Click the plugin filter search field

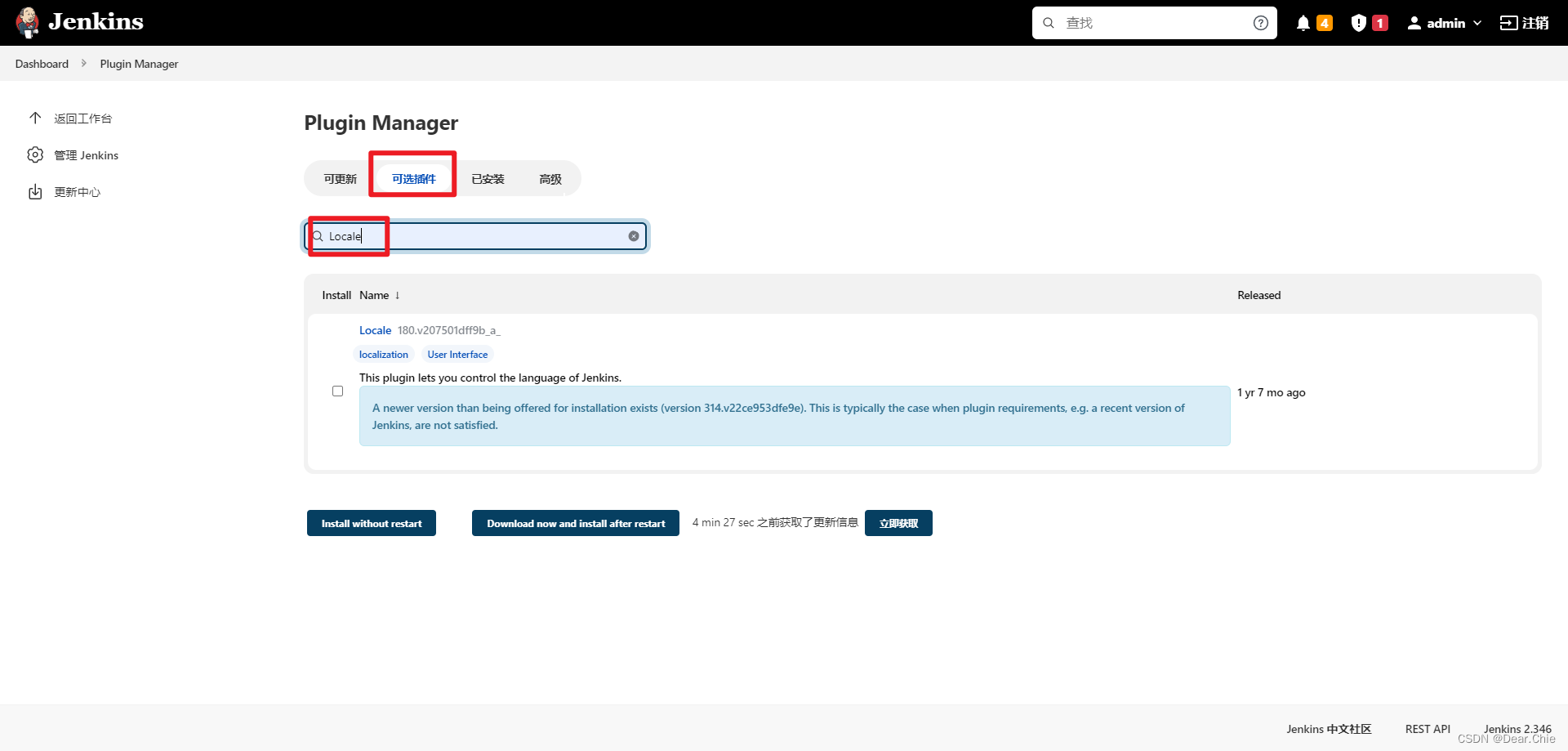(477, 236)
